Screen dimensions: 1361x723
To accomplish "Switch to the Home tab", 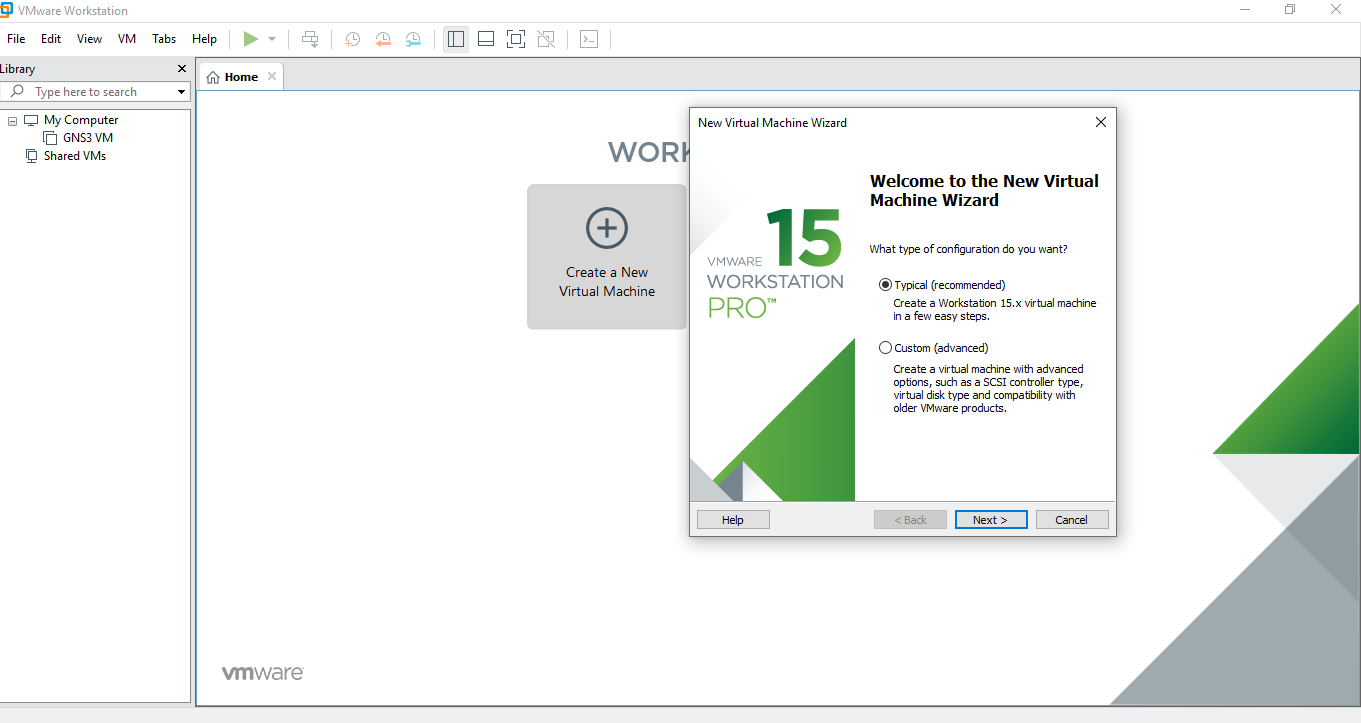I will click(240, 75).
